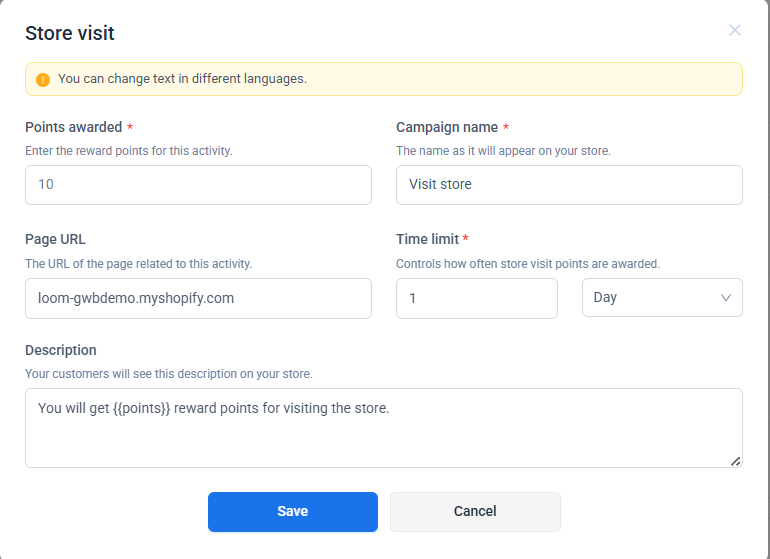
Task: Click the "Time limit" label
Action: point(427,239)
